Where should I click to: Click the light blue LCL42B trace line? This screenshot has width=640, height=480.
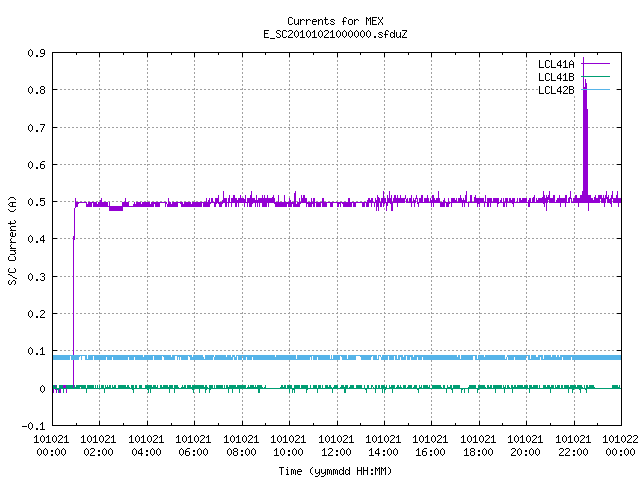[337, 358]
